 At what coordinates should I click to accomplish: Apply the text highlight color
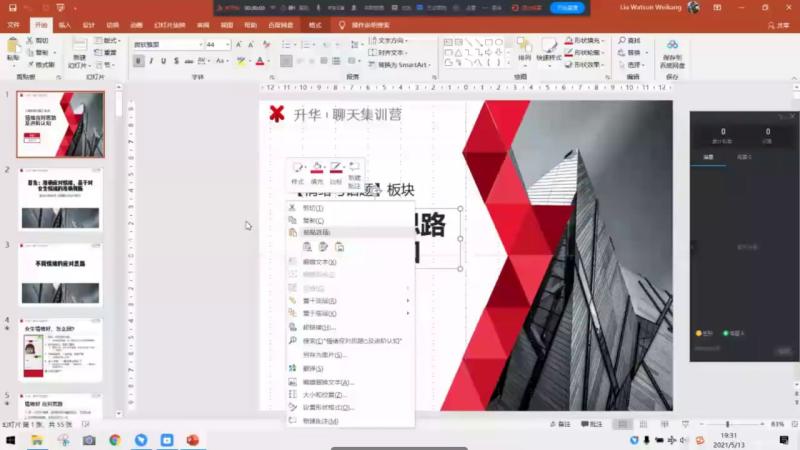click(241, 61)
